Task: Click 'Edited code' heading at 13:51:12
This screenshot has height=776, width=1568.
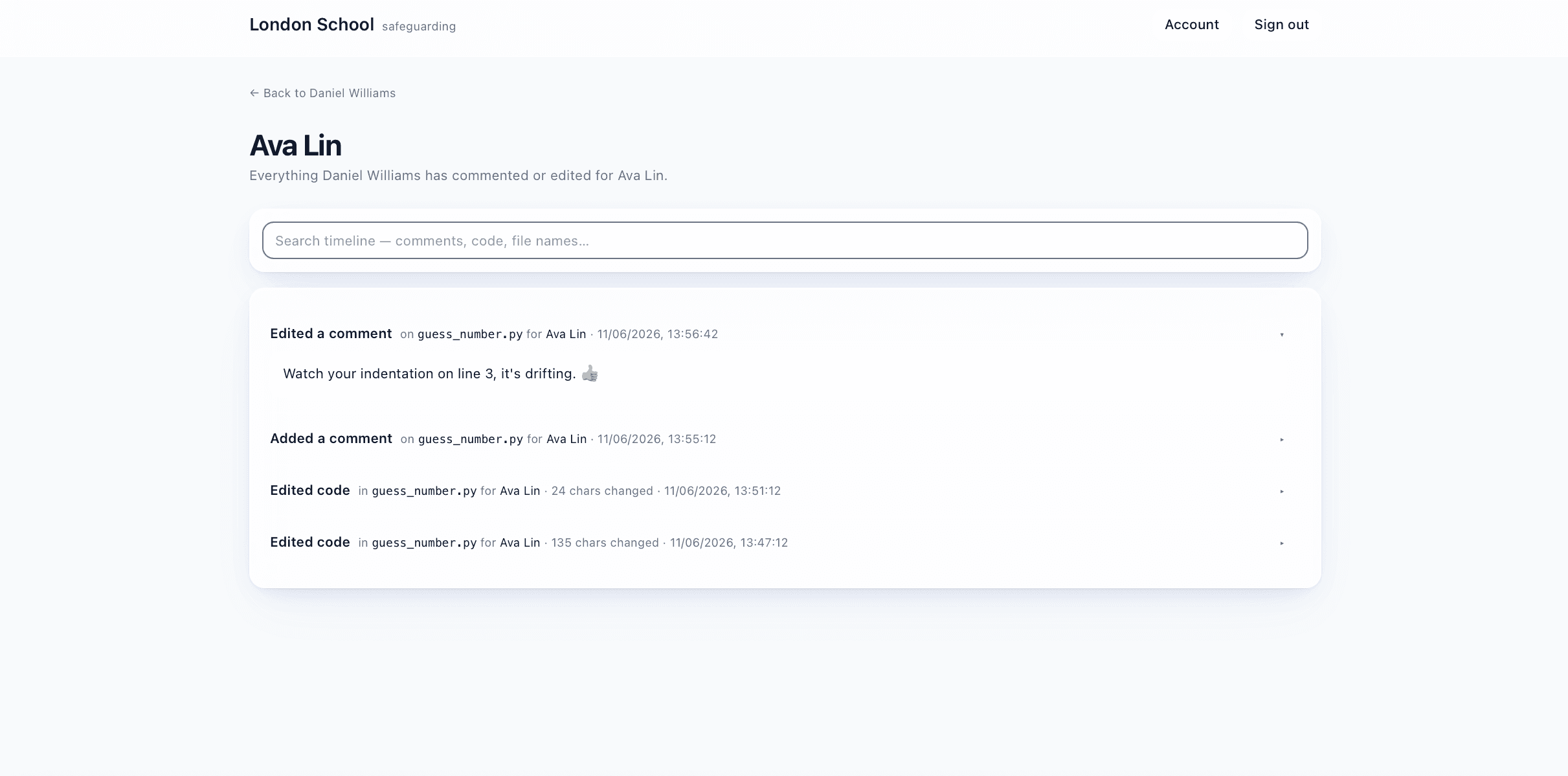Action: (x=310, y=490)
